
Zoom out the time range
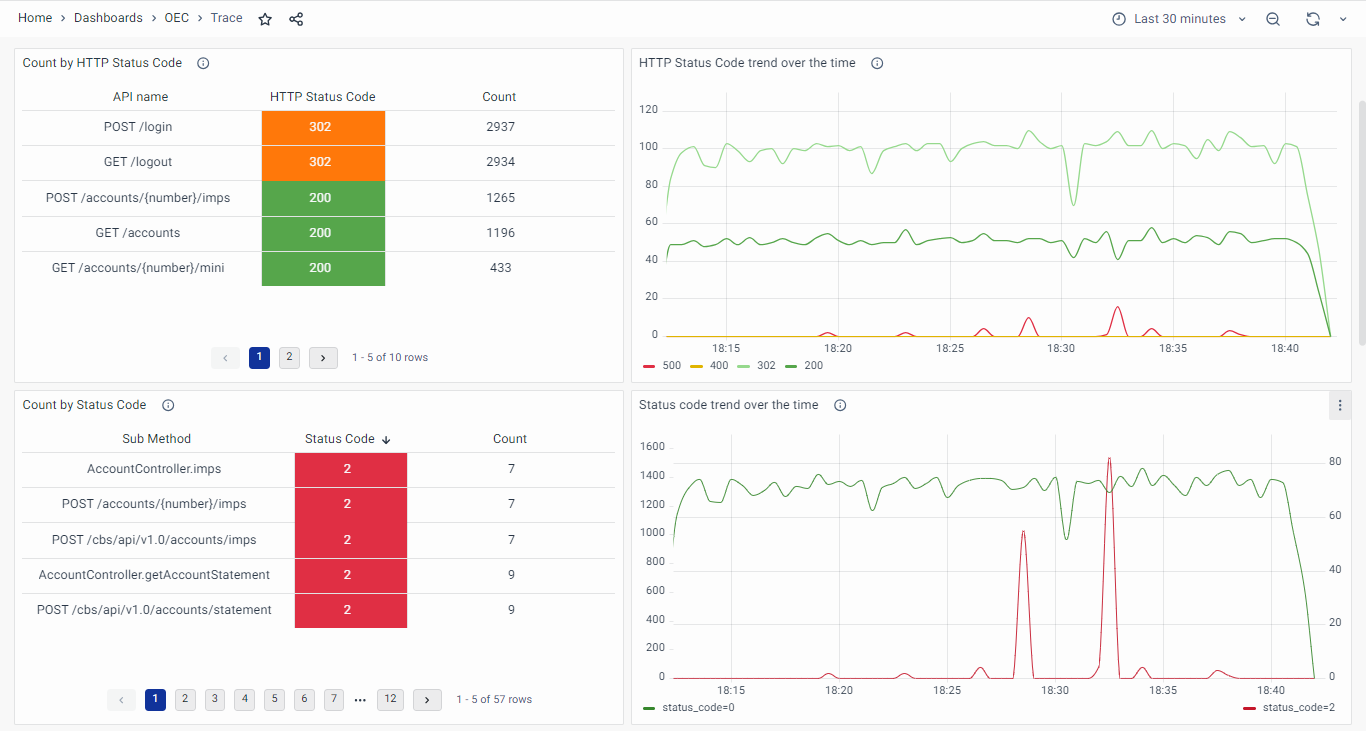(1273, 19)
